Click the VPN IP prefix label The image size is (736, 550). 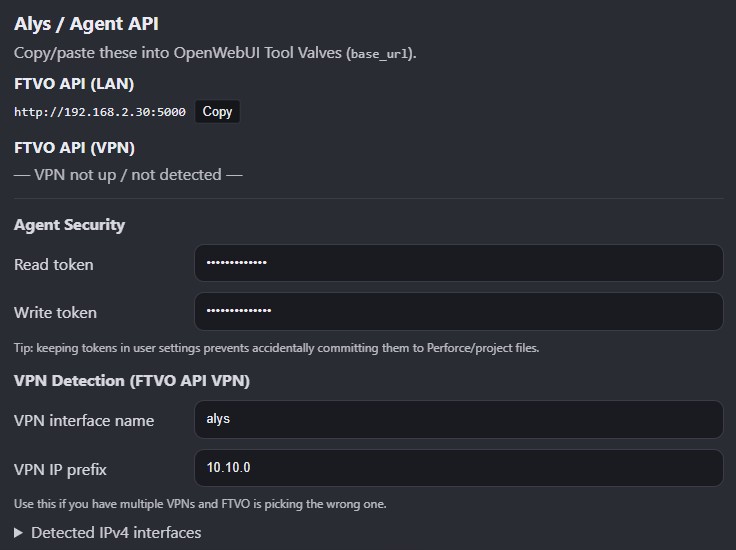(x=60, y=469)
